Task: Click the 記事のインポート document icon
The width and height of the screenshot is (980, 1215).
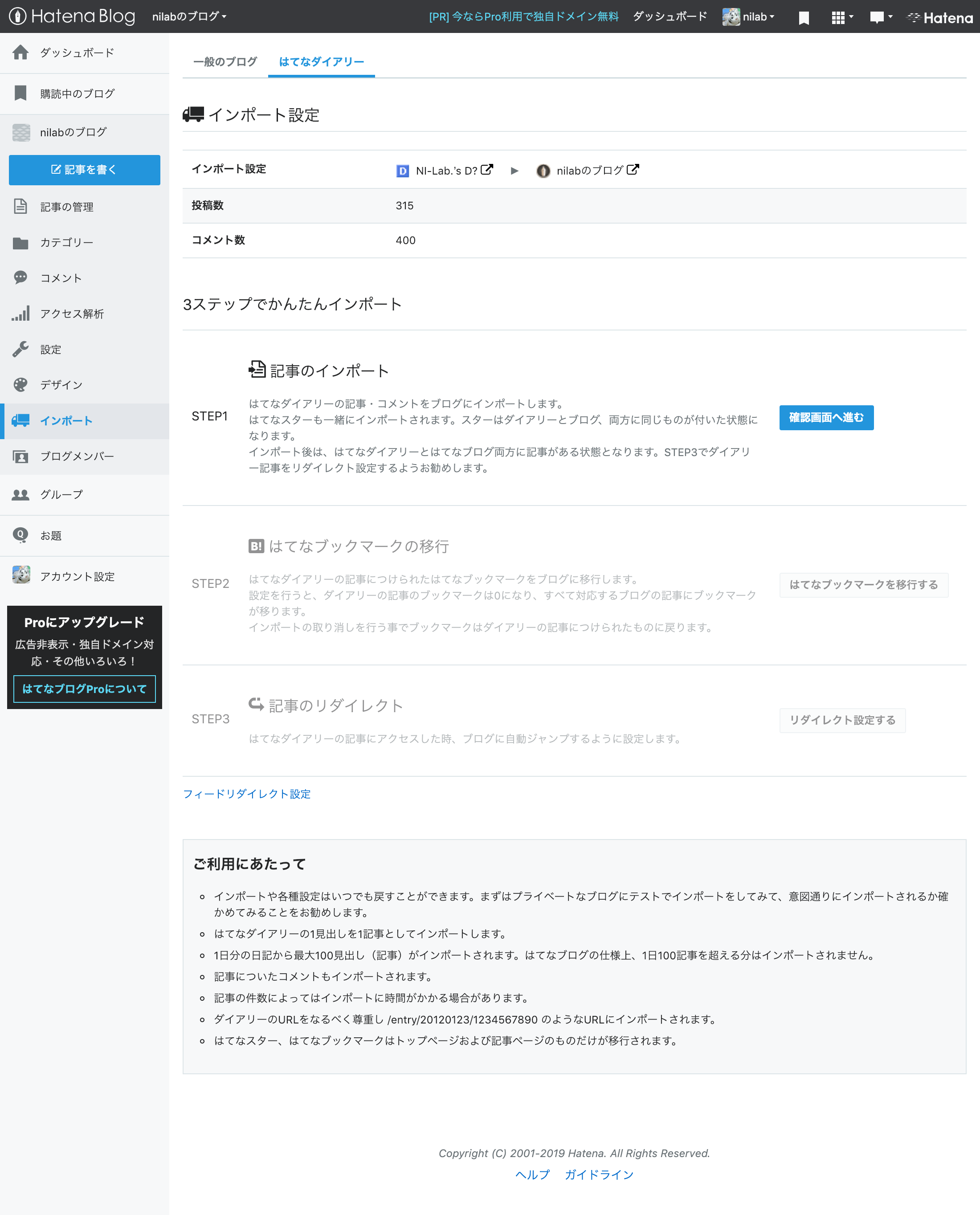Action: pos(257,370)
